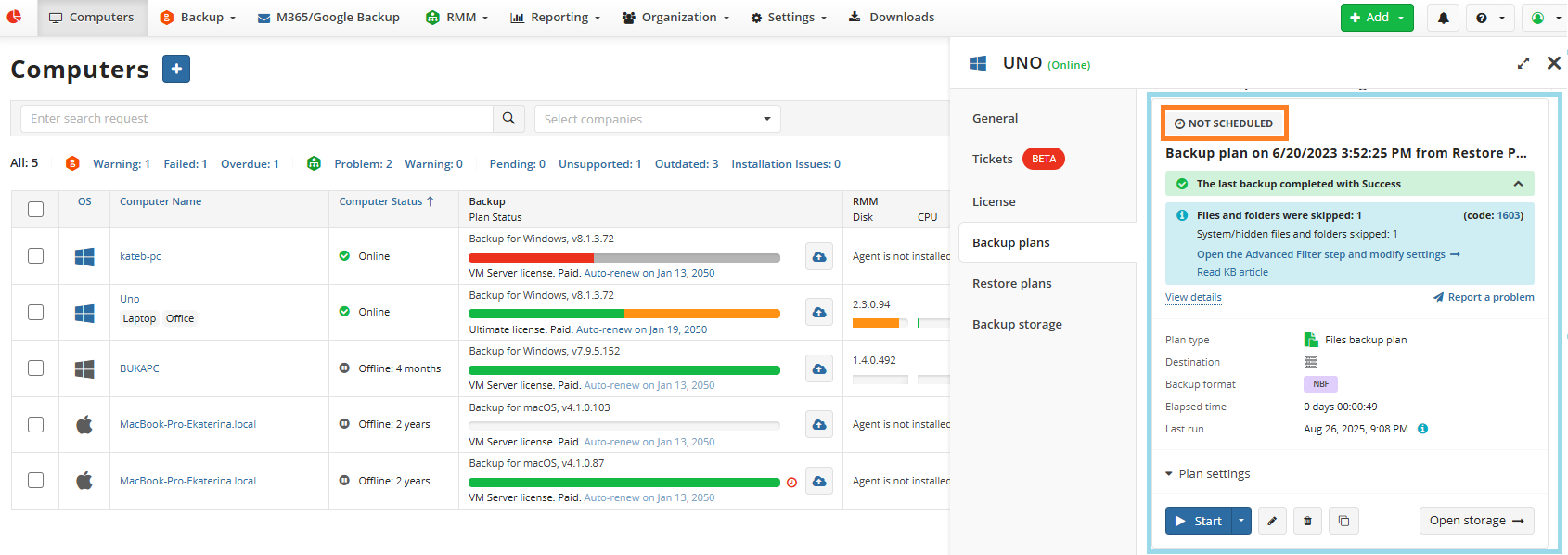
Task: Click the search magnifier icon
Action: (x=508, y=118)
